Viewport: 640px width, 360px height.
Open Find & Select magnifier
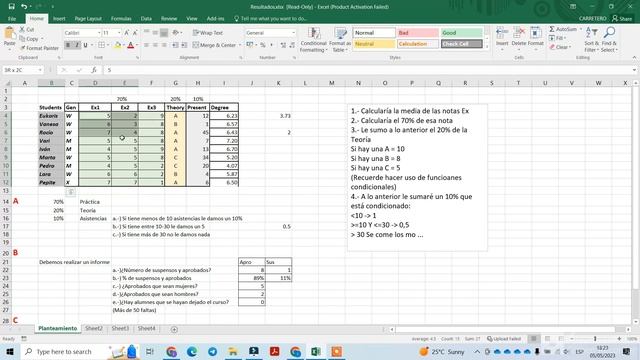[x=609, y=40]
